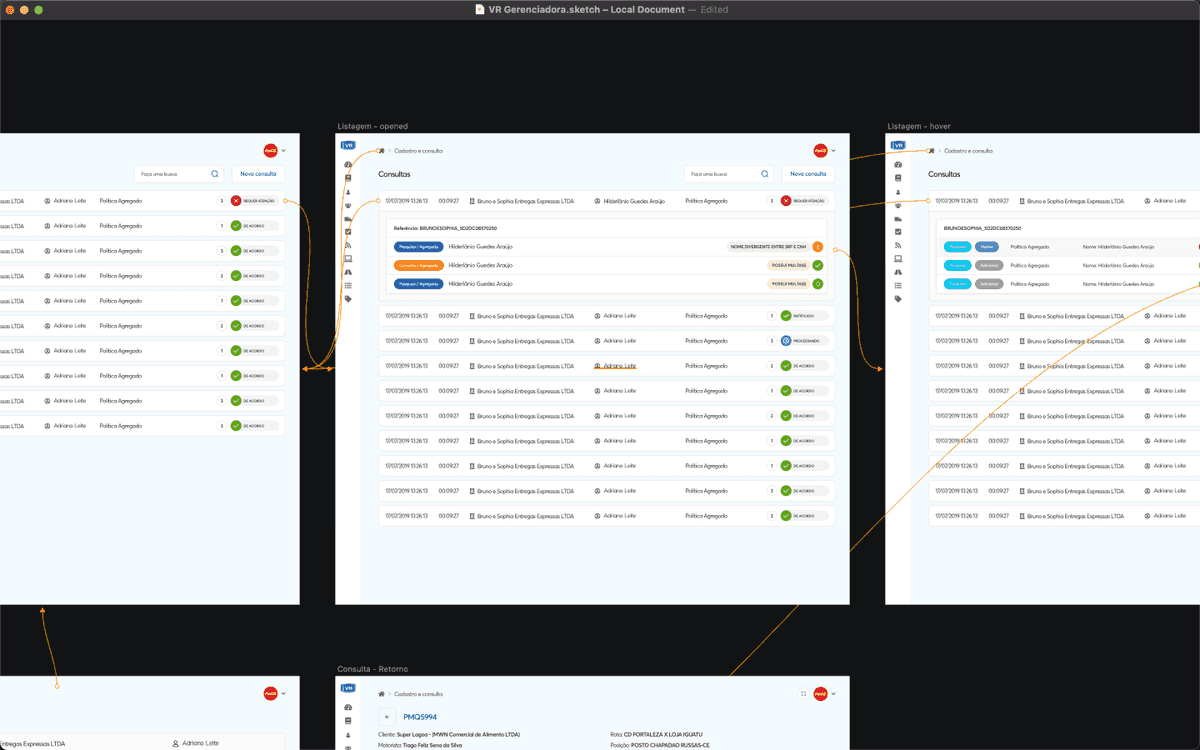Screen dimensions: 1200x750
Task: Expand account chevron in Listagem - opened header
Action: point(834,151)
